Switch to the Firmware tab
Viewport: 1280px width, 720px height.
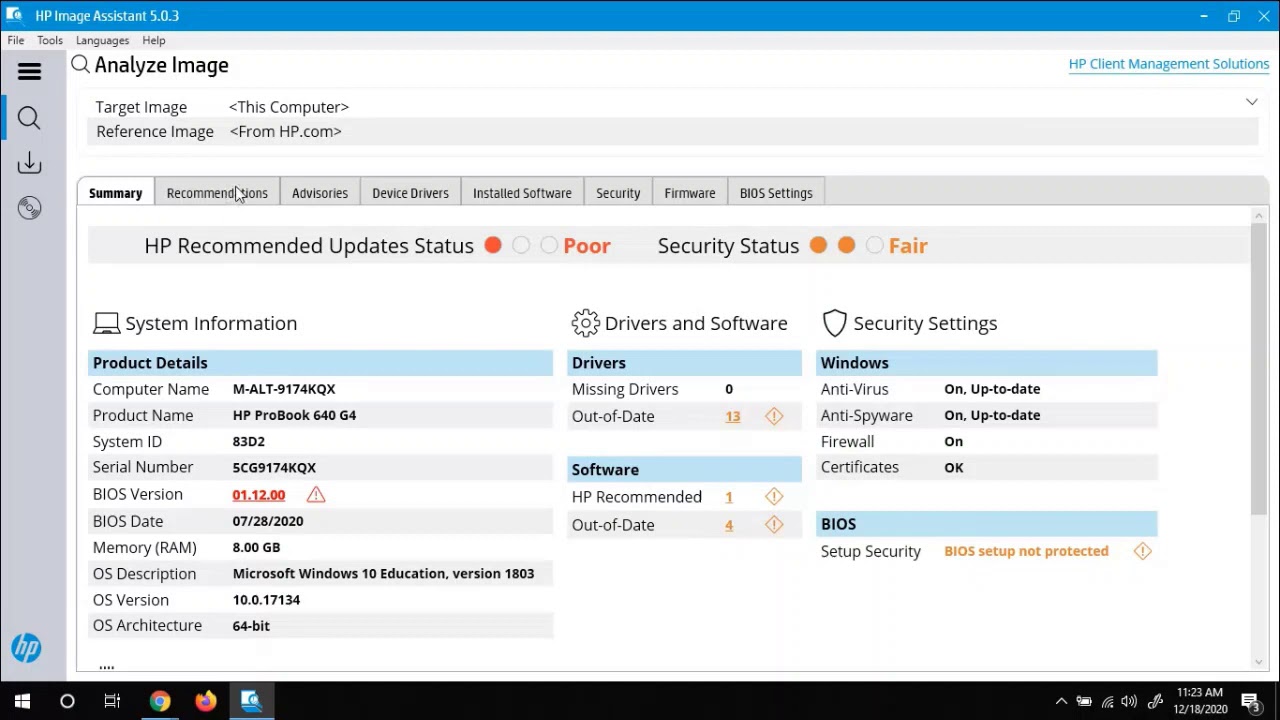690,193
